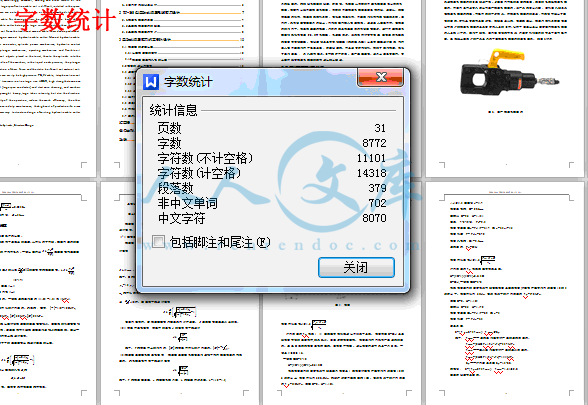Click the 关闭 button in the dialog
The image size is (588, 405).
click(x=356, y=267)
